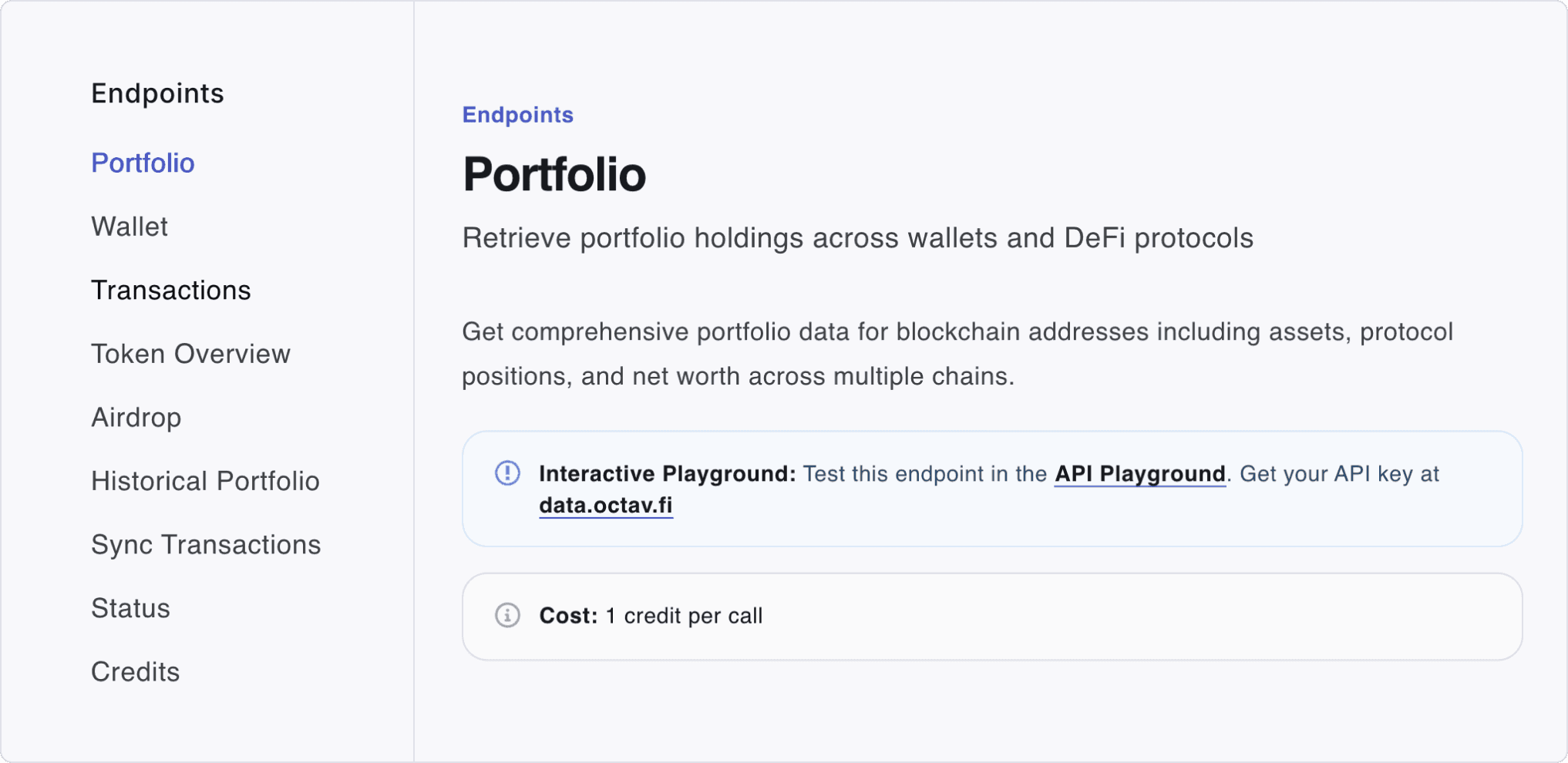The image size is (1568, 763).
Task: Go to the Wallet endpoint page
Action: coord(130,227)
